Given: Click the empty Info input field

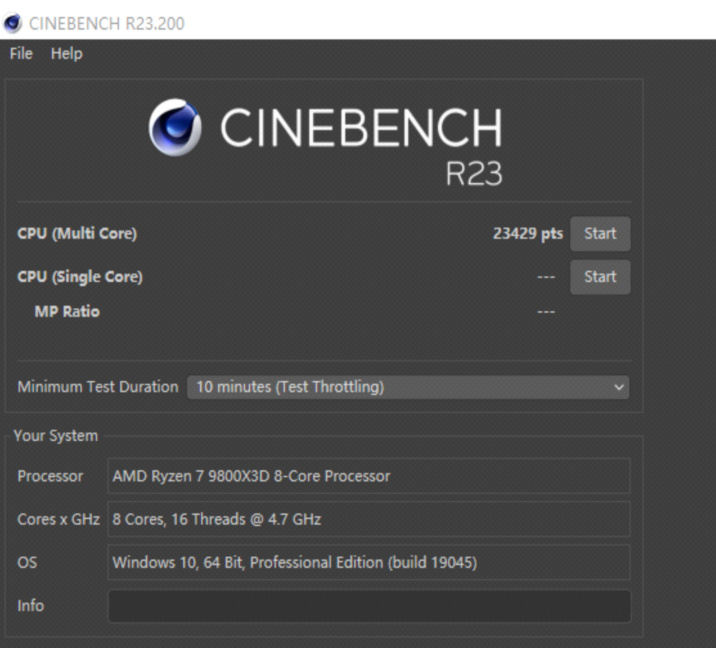Looking at the screenshot, I should click(x=369, y=606).
